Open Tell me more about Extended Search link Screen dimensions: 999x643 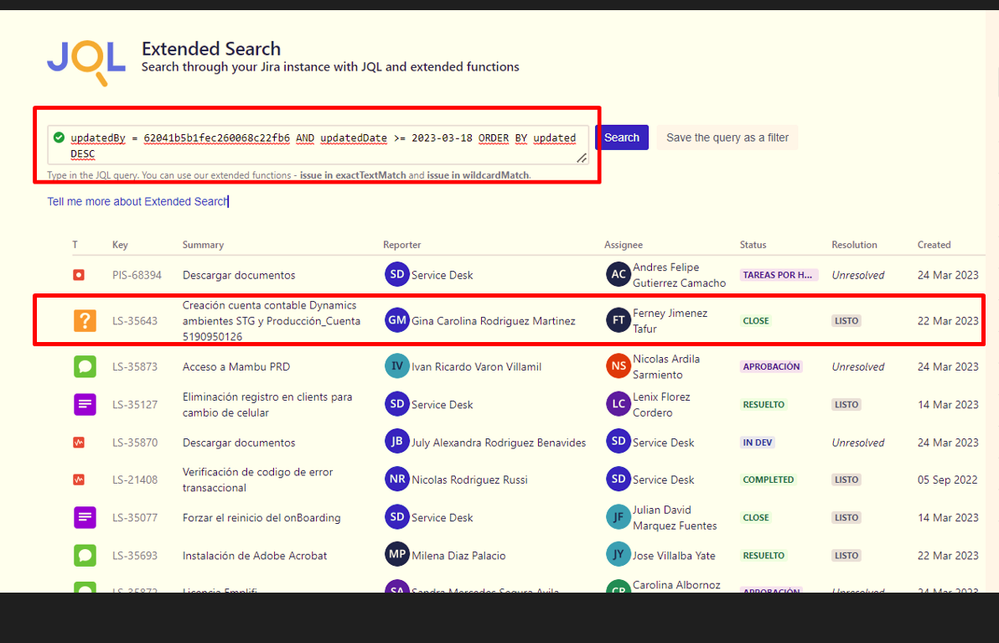(137, 201)
